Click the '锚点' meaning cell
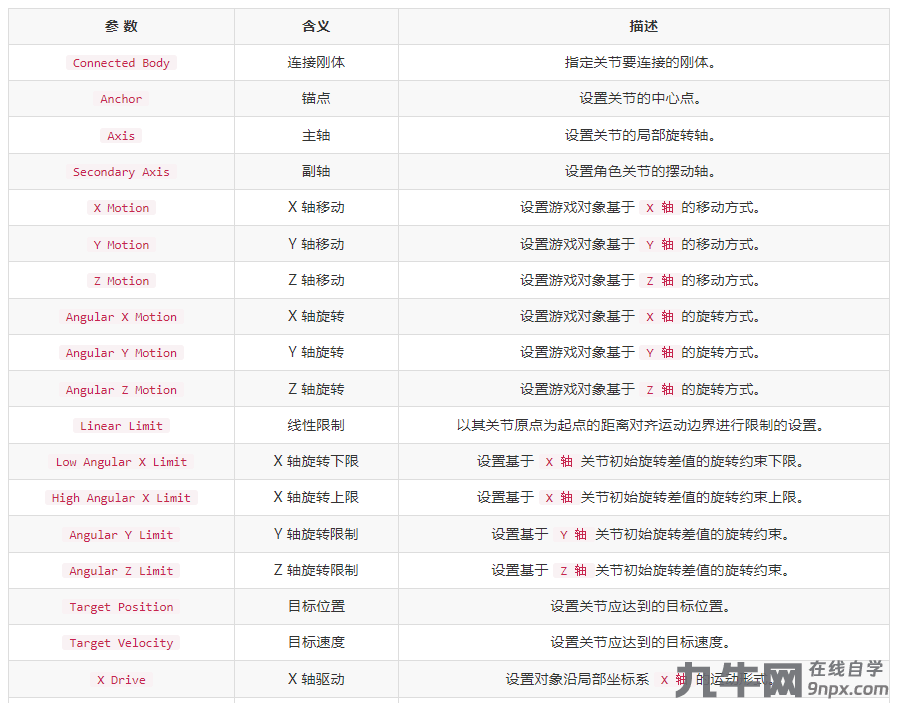 [316, 98]
